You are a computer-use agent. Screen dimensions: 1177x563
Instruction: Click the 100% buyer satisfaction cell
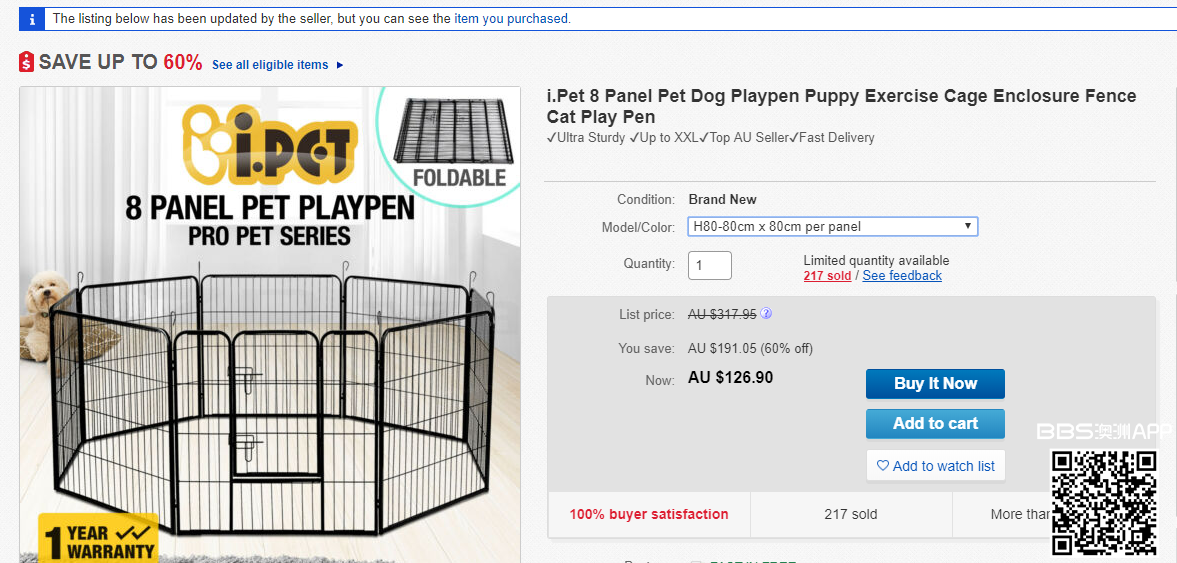[x=649, y=514]
